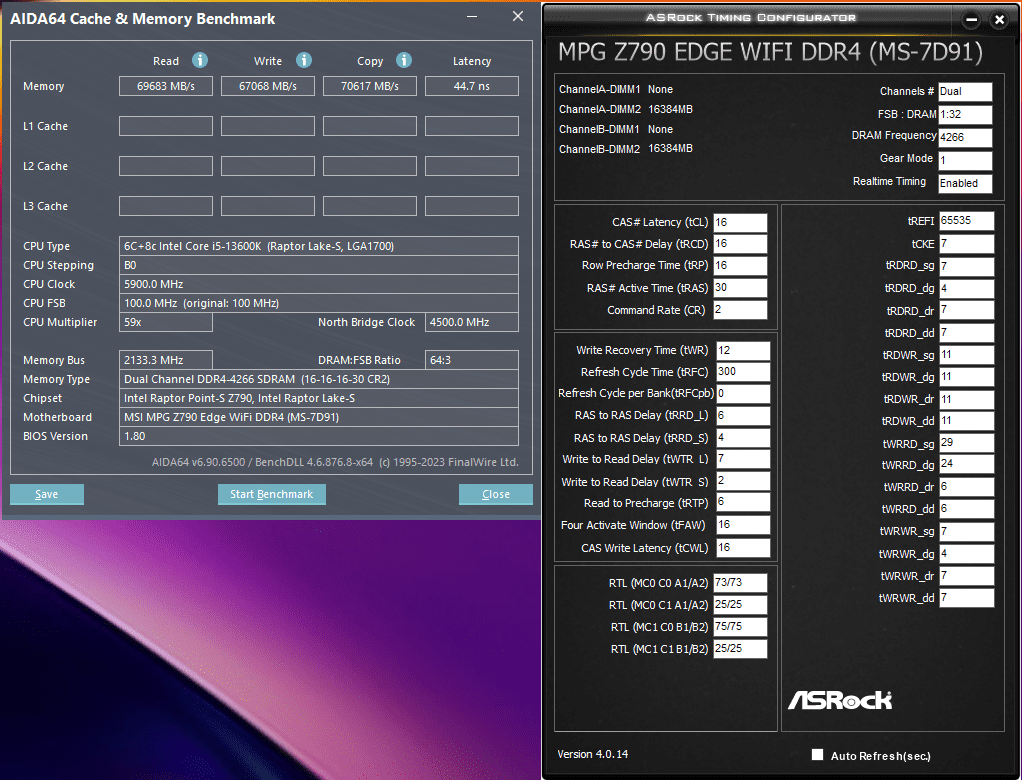Screen dimensions: 1022x780
Task: Click the RAS# Active Time (tRAS) field
Action: tap(740, 288)
